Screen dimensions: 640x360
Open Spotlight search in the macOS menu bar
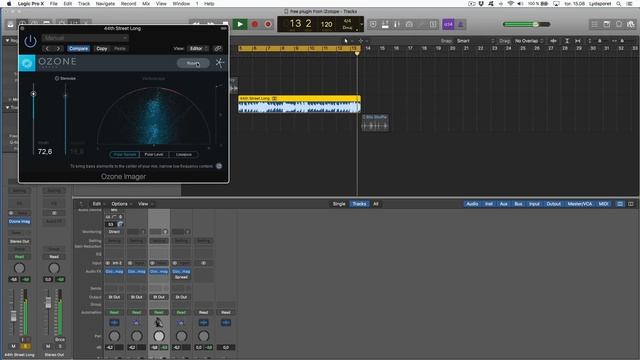pyautogui.click(x=619, y=4)
